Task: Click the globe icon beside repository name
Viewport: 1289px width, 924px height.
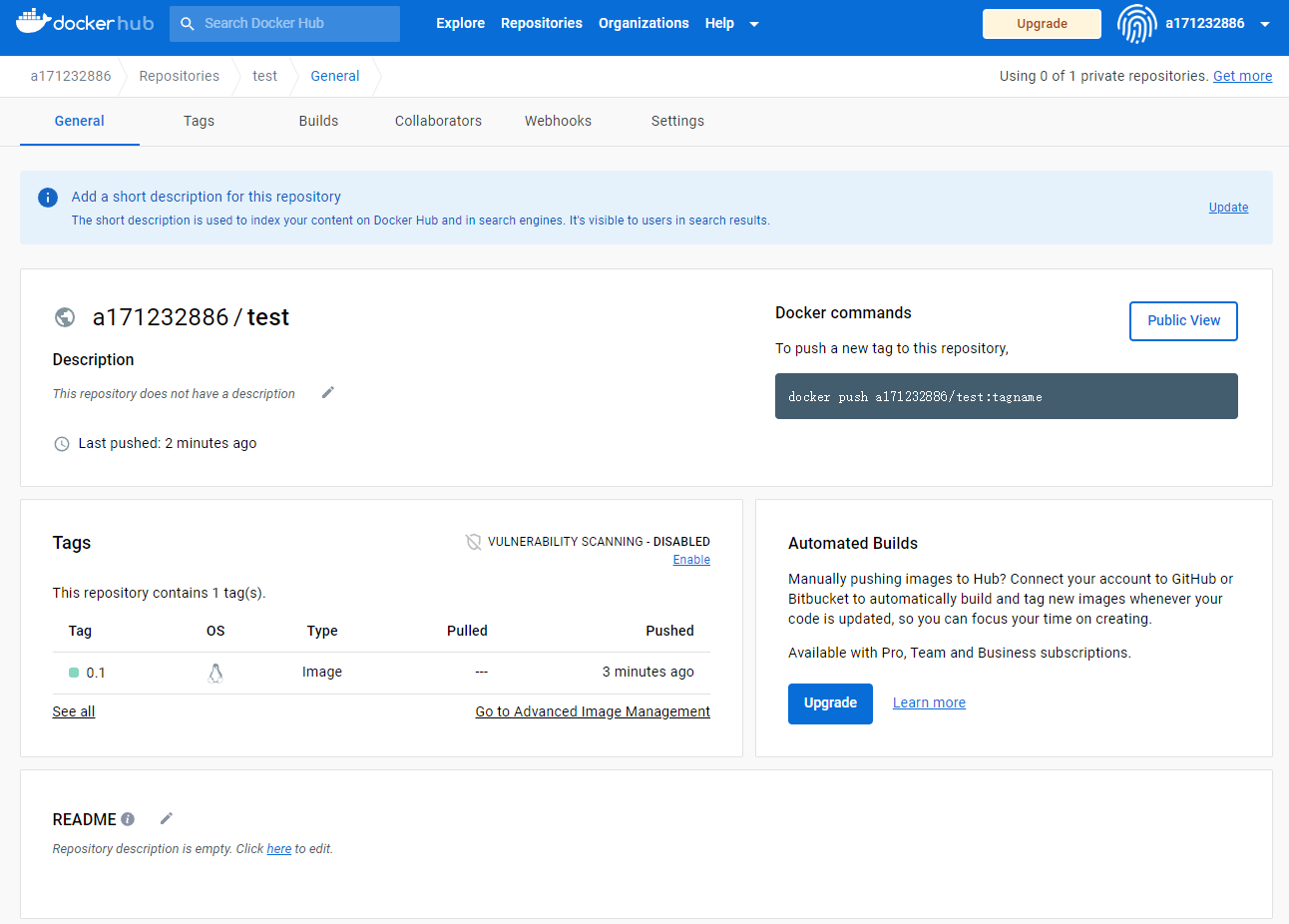Action: 65,317
